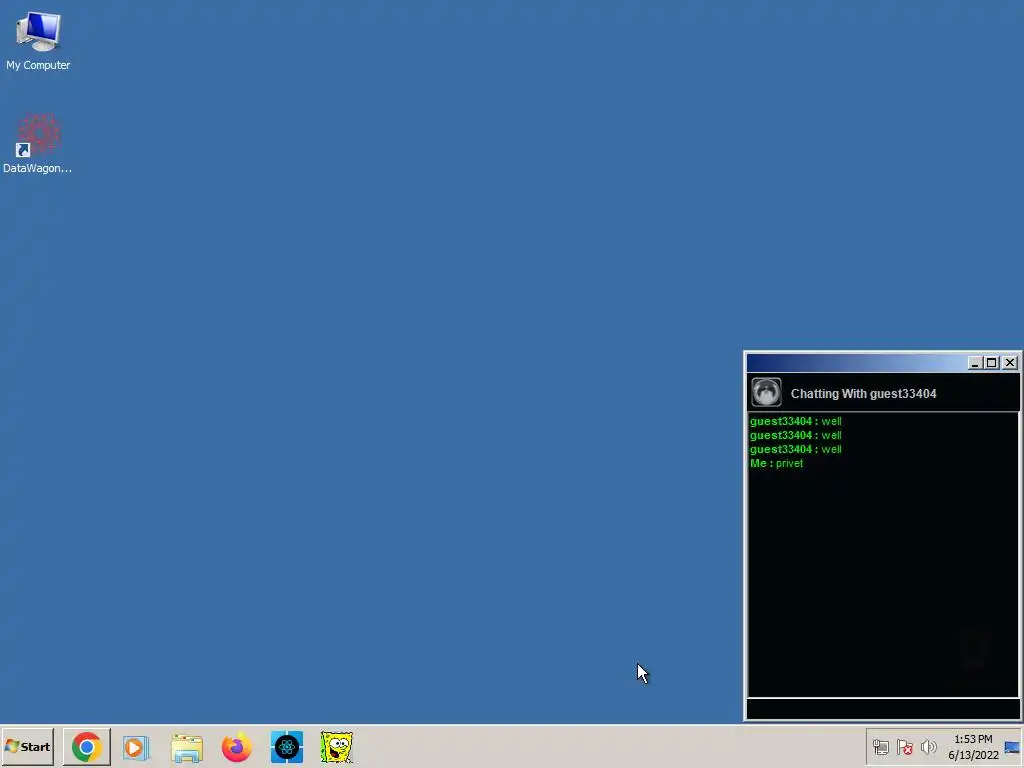Open the media player taskbar icon
This screenshot has width=1024, height=768.
(x=136, y=747)
